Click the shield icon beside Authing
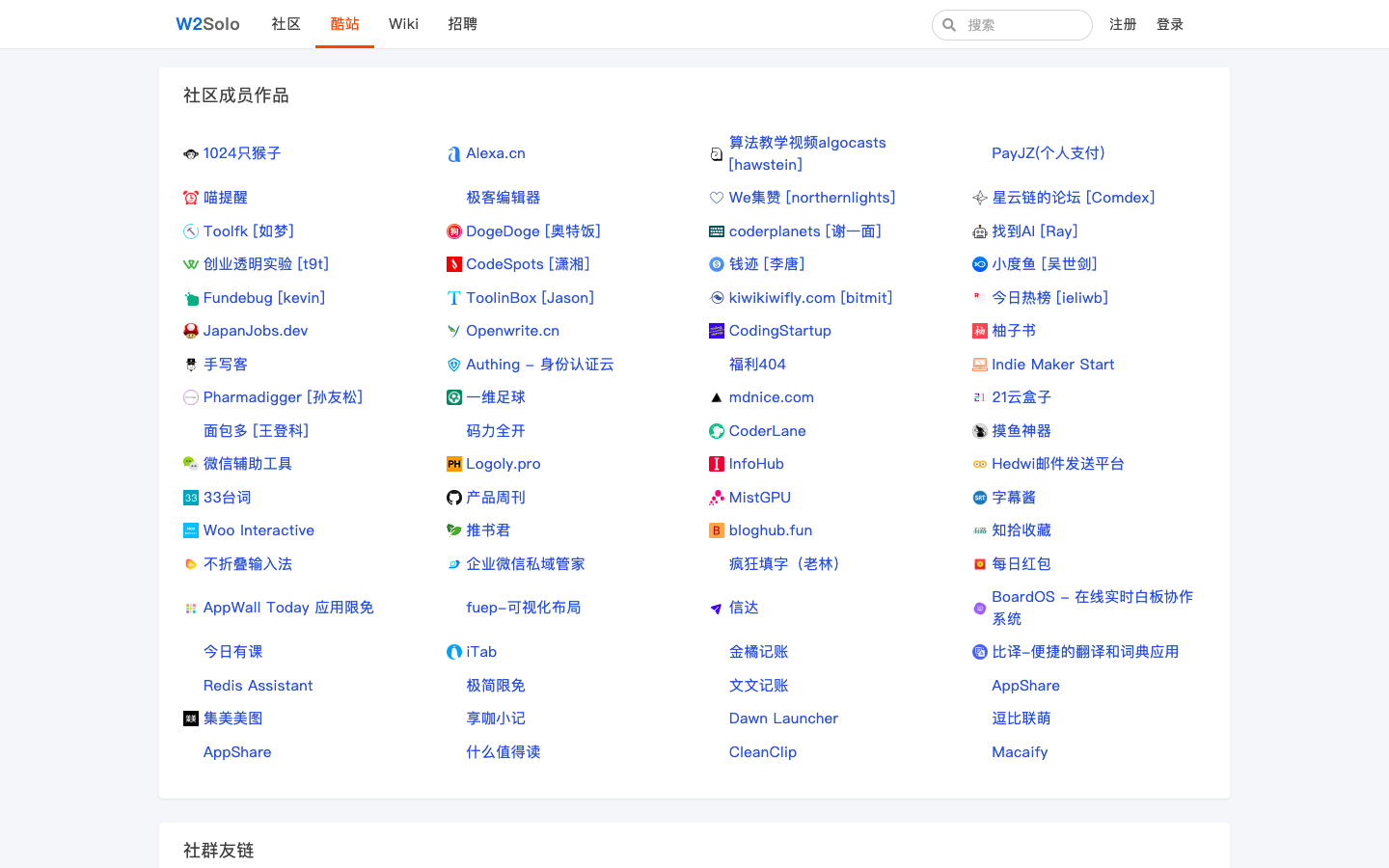The width and height of the screenshot is (1389, 868). (453, 365)
